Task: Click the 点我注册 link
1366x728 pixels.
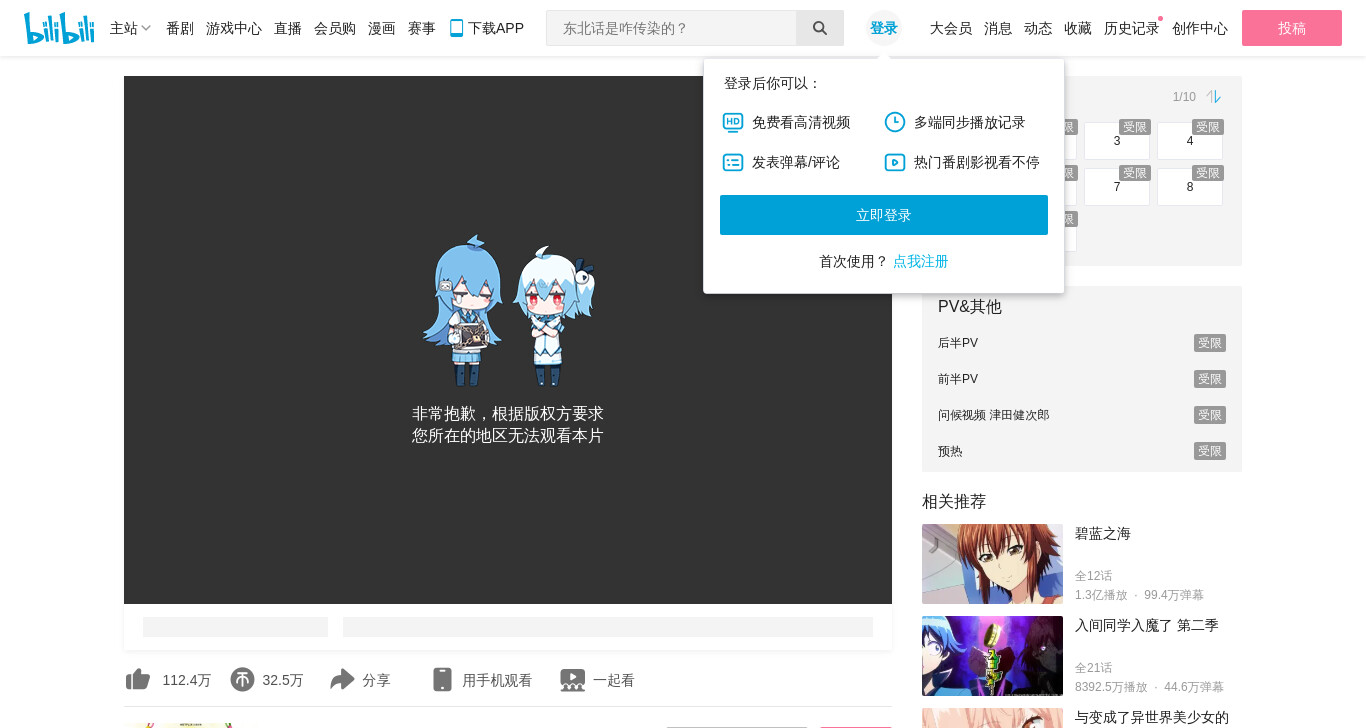Action: (x=921, y=261)
